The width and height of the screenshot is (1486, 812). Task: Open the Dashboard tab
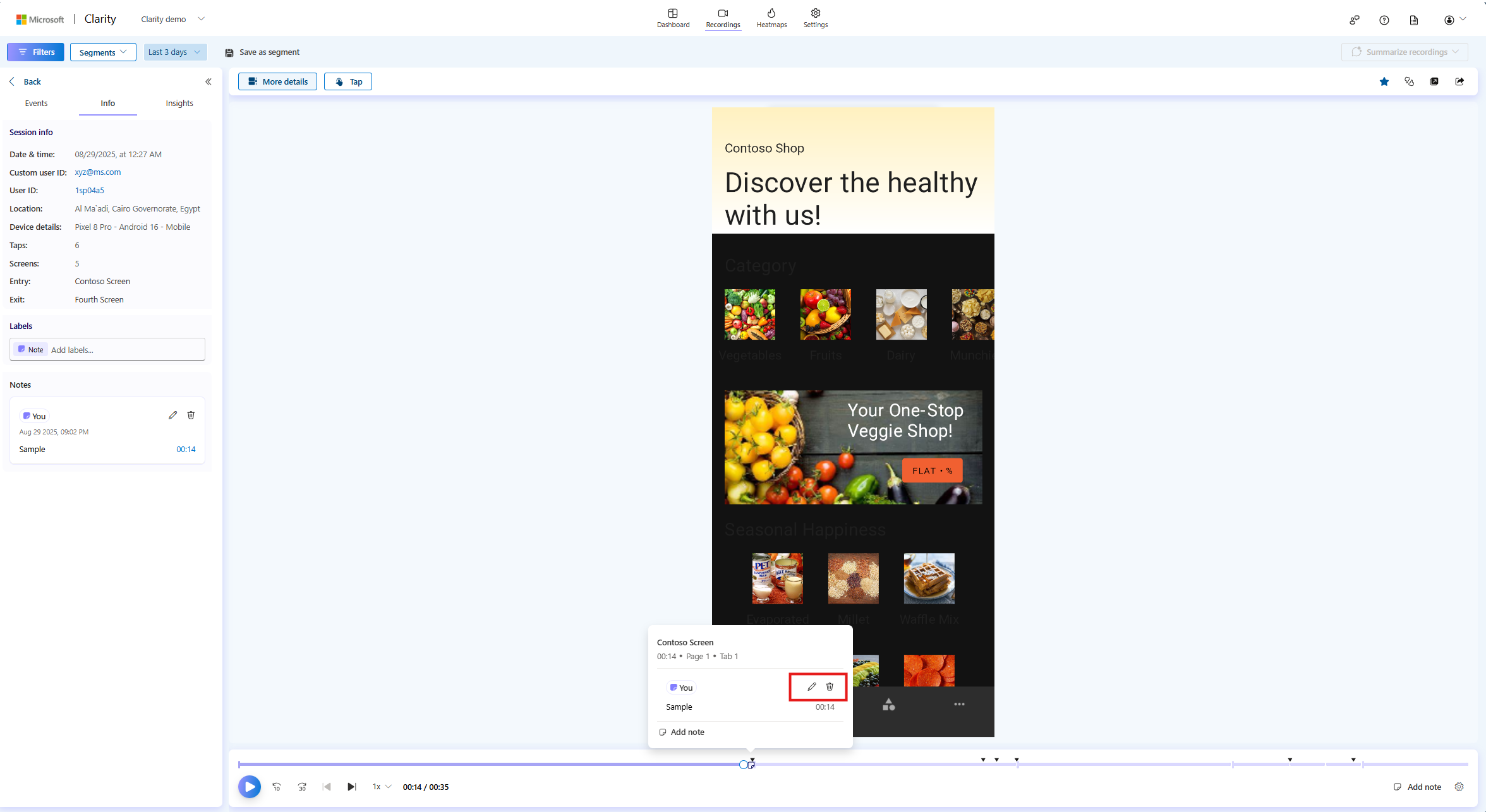673,18
